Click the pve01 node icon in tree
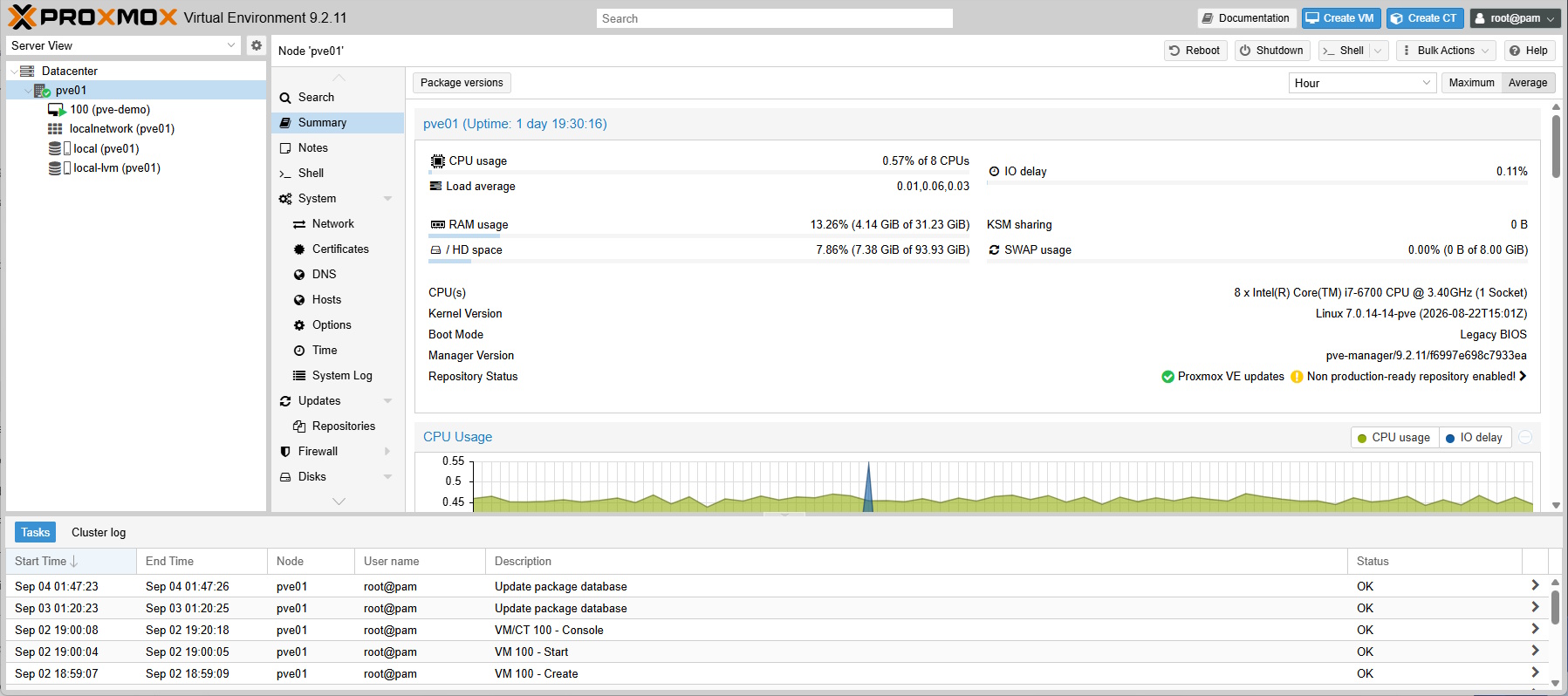 [x=42, y=90]
